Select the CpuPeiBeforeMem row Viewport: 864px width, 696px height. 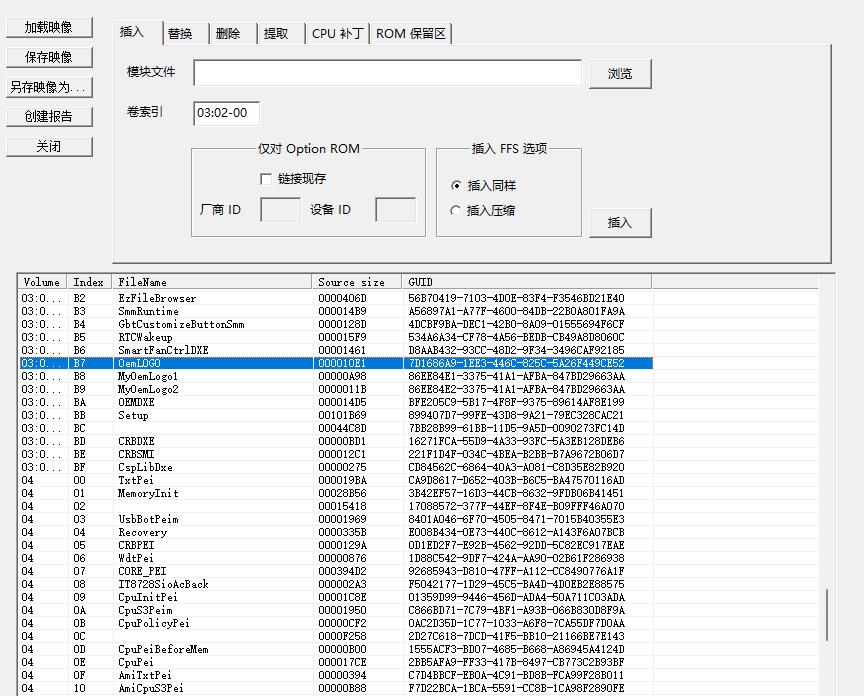pos(336,650)
